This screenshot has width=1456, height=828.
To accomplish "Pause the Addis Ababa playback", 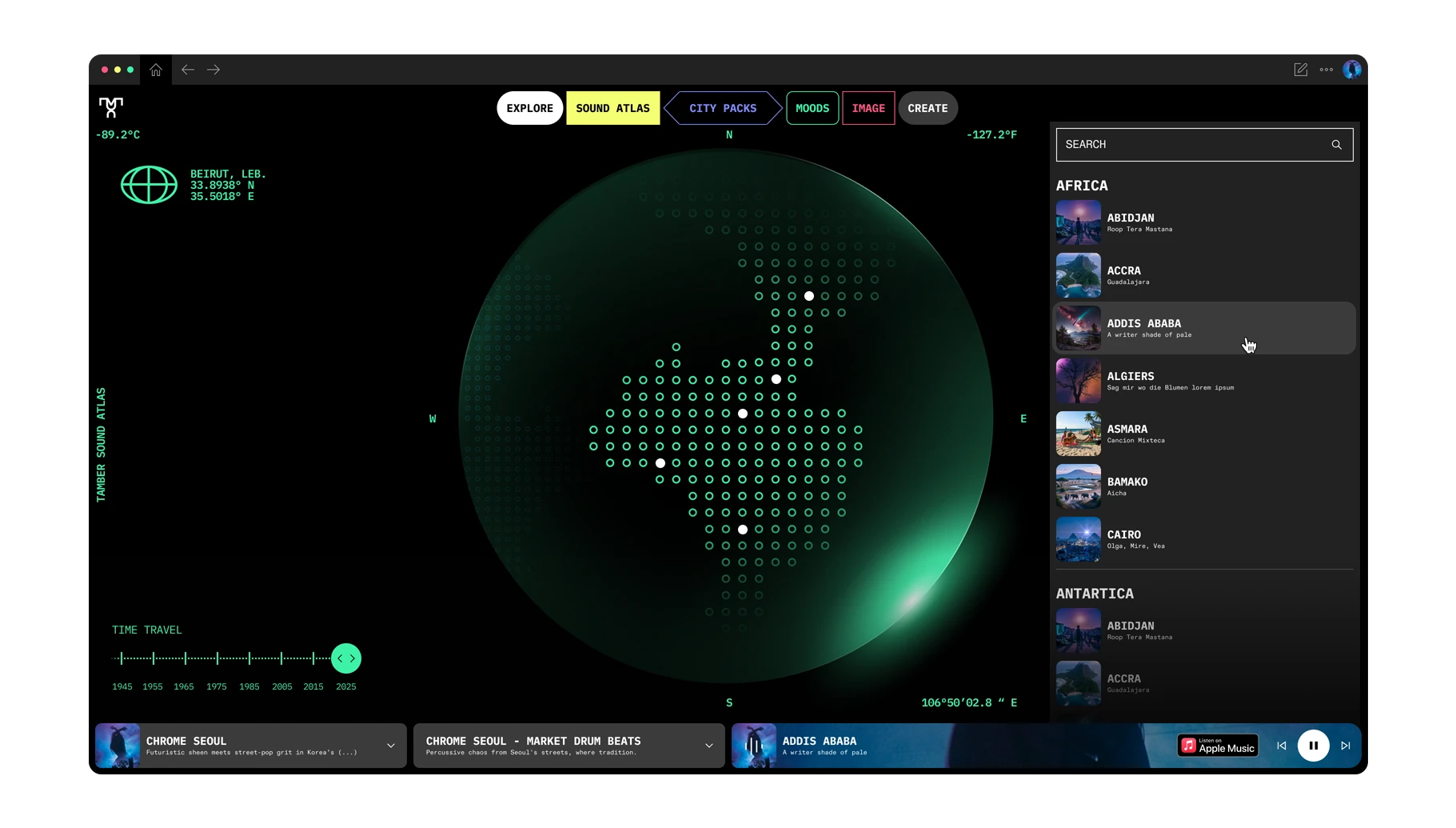I will [1313, 746].
